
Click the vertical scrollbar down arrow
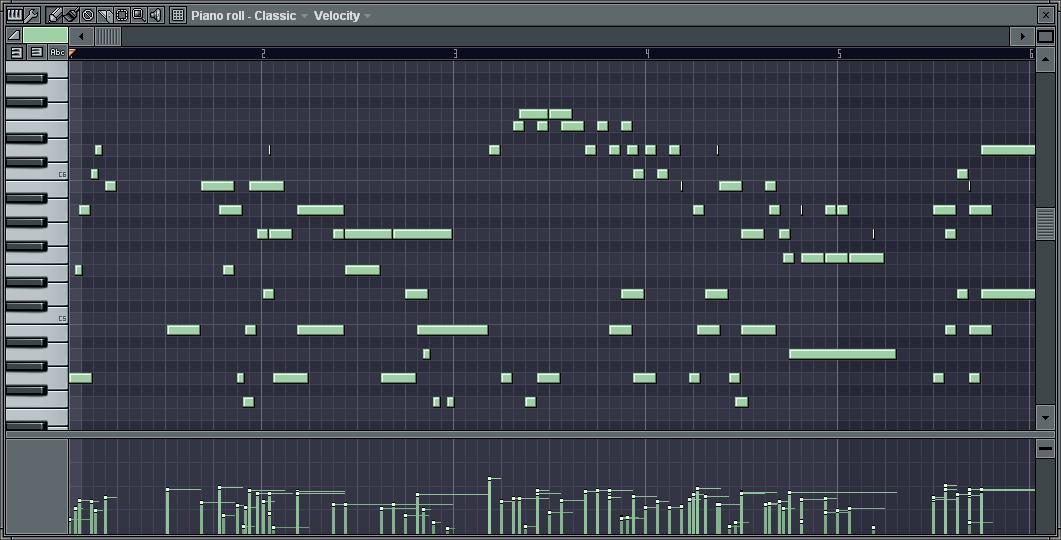1045,417
